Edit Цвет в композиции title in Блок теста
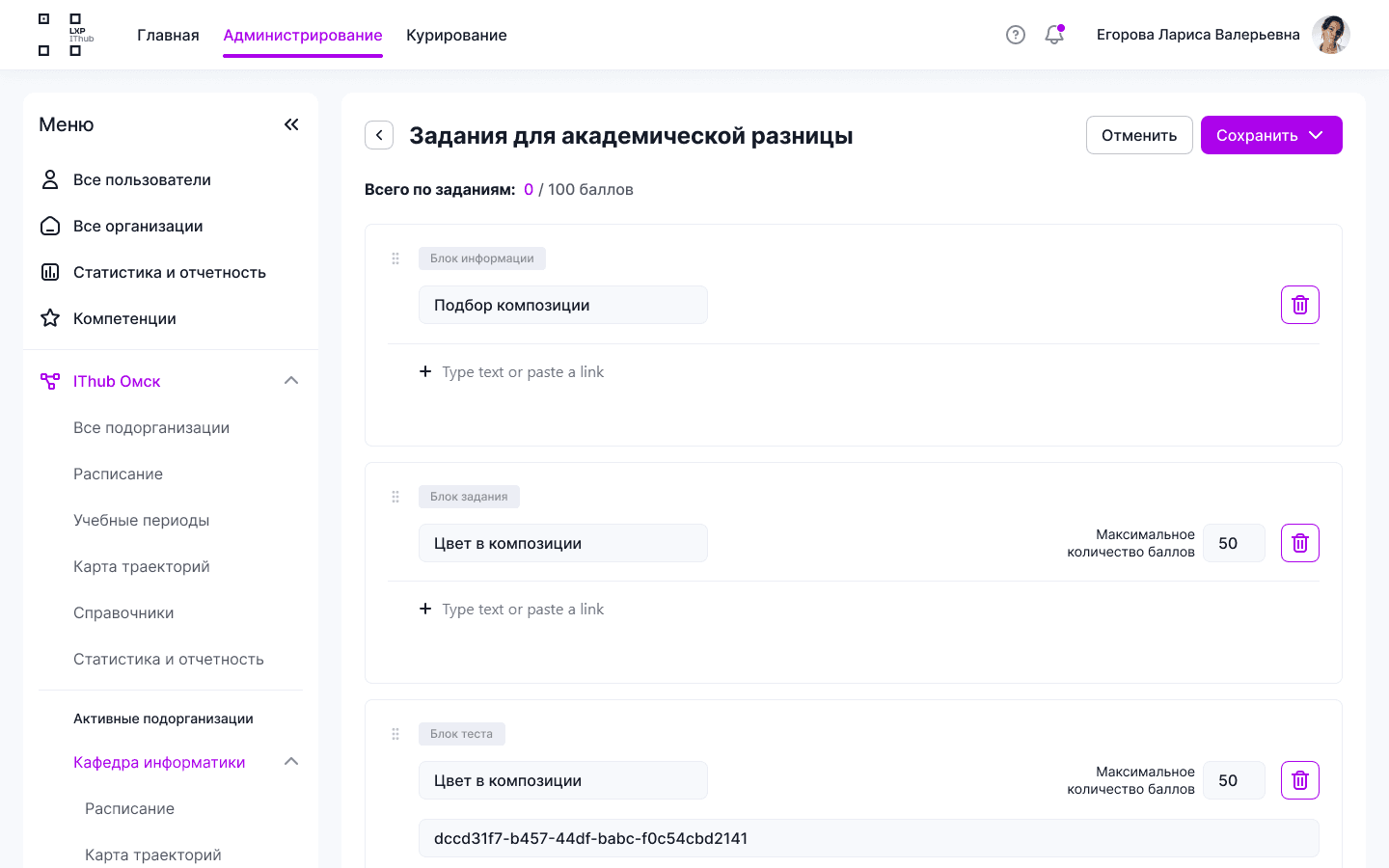The height and width of the screenshot is (868, 1389). [x=563, y=780]
